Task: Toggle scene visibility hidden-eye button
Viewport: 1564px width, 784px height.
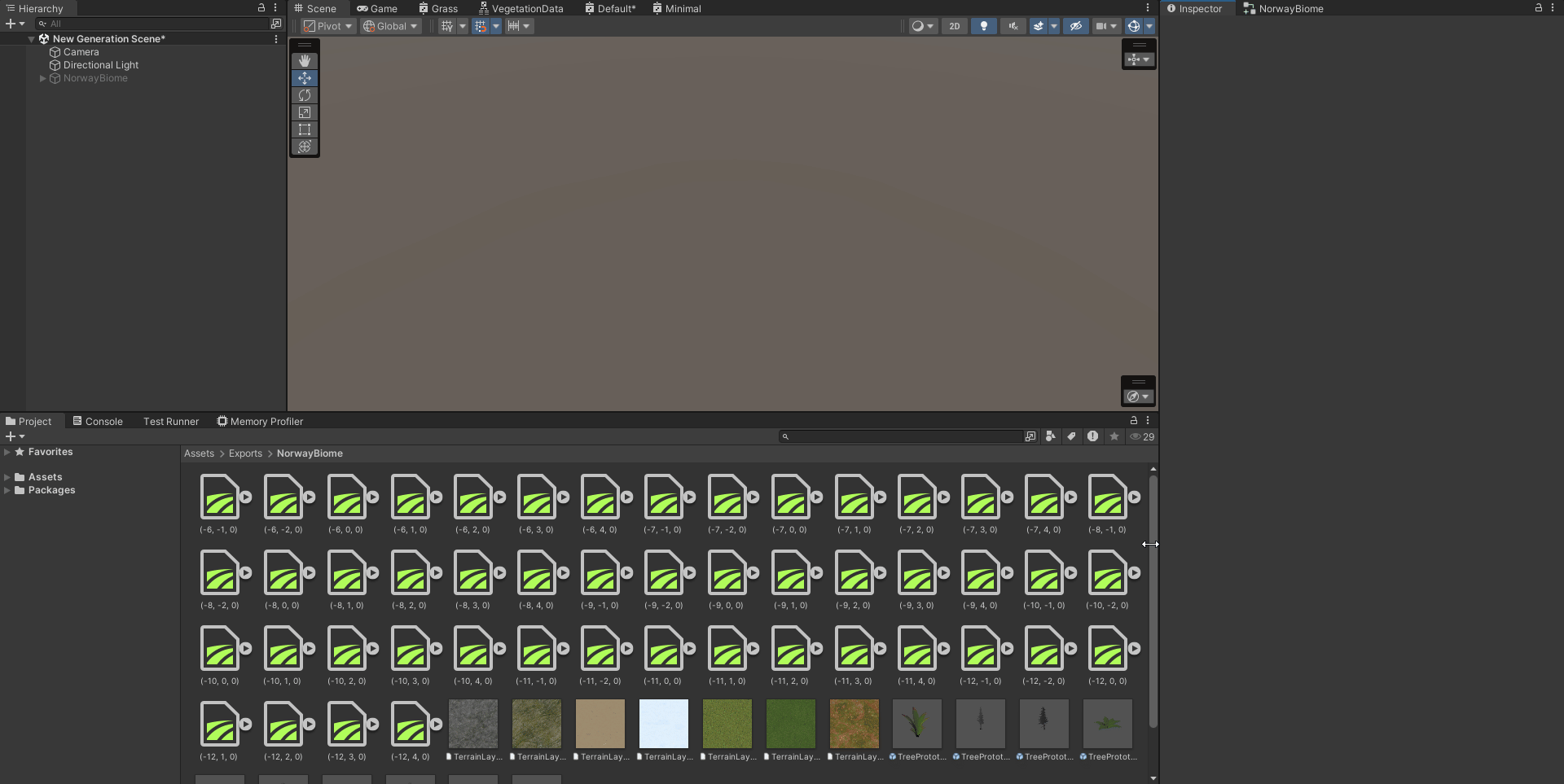Action: (1075, 26)
